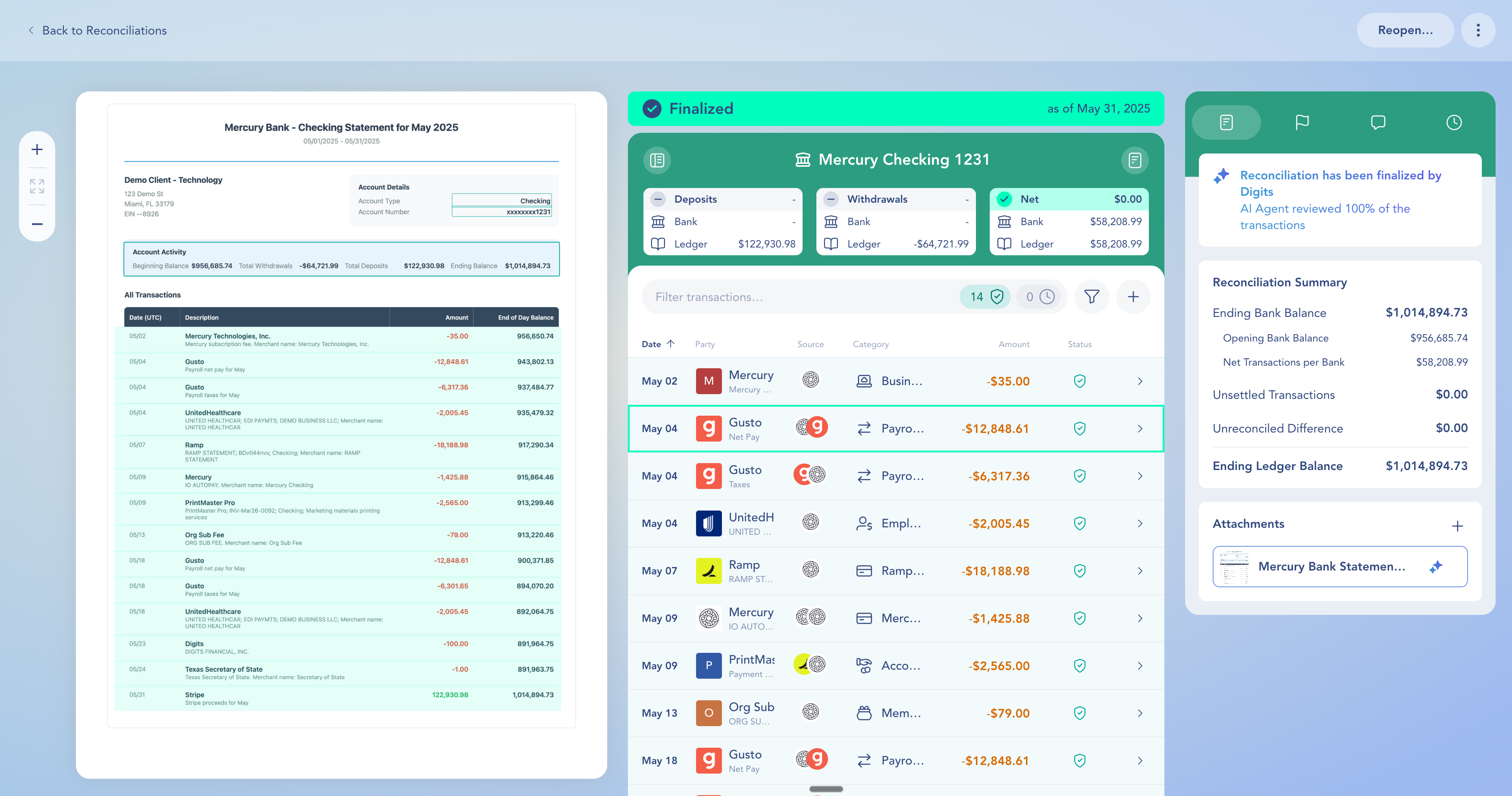Collapse the Withdrawals summary card

(x=831, y=199)
